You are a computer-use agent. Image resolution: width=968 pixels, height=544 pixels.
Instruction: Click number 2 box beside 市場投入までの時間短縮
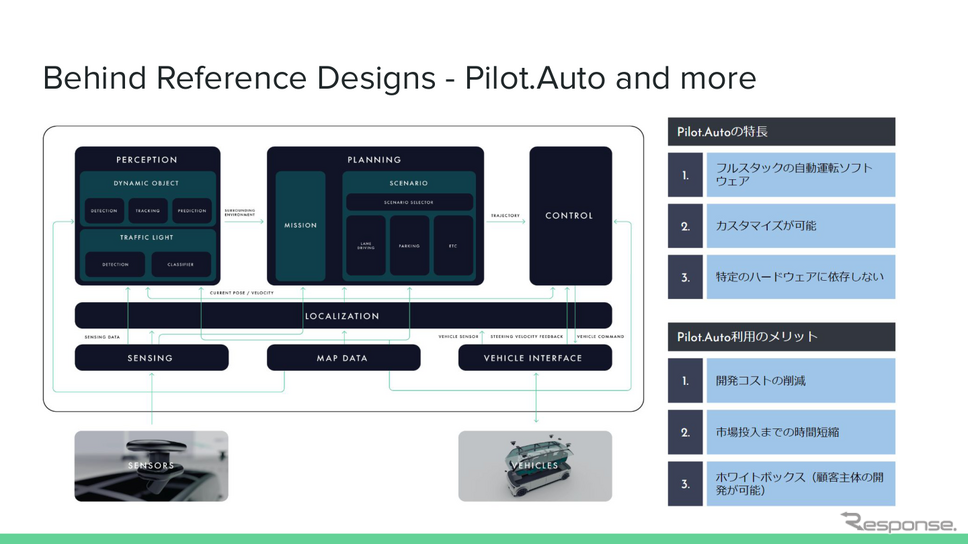(x=685, y=432)
